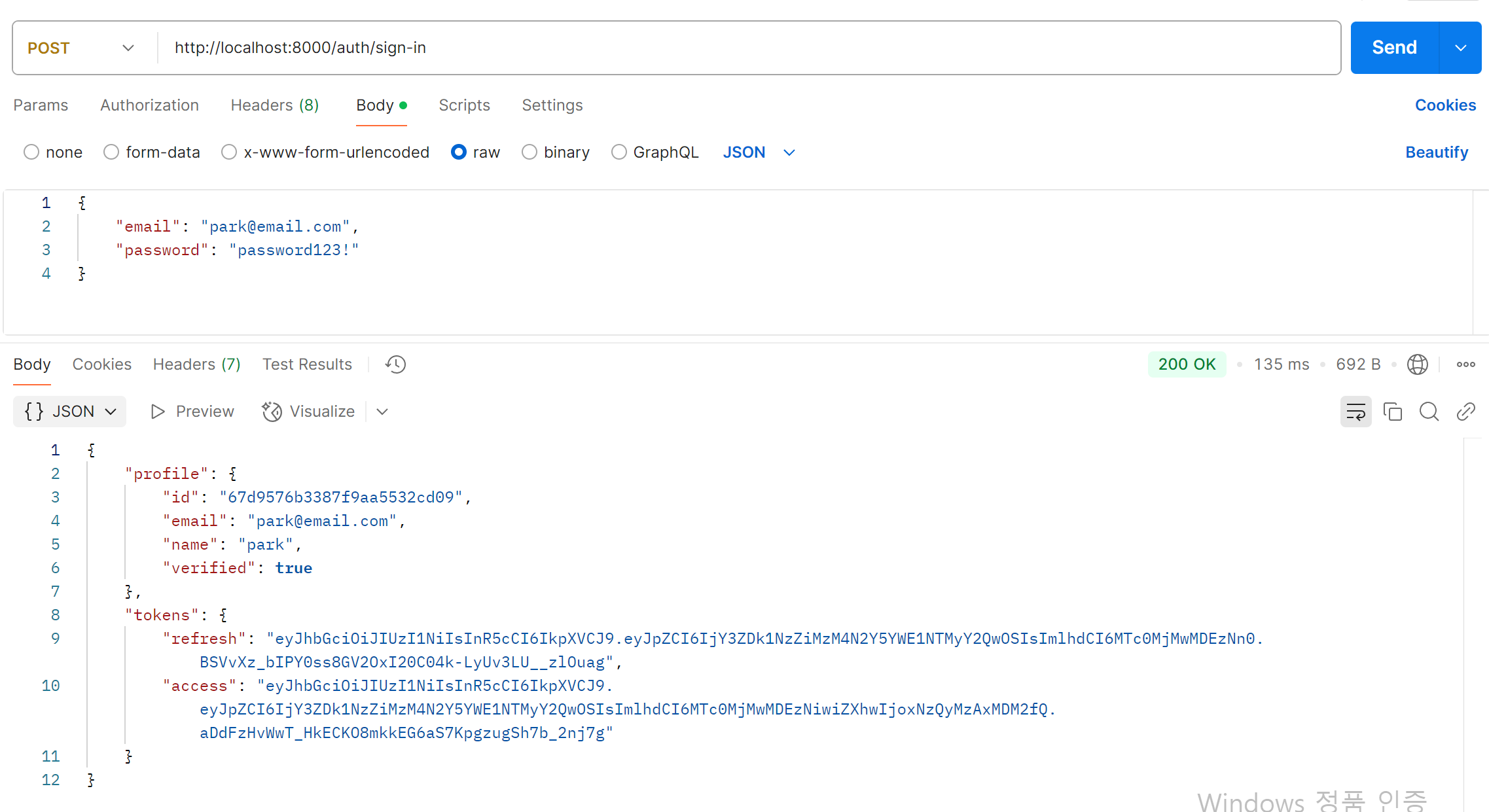
Task: Open the Cookies link near Send
Action: (x=1444, y=105)
